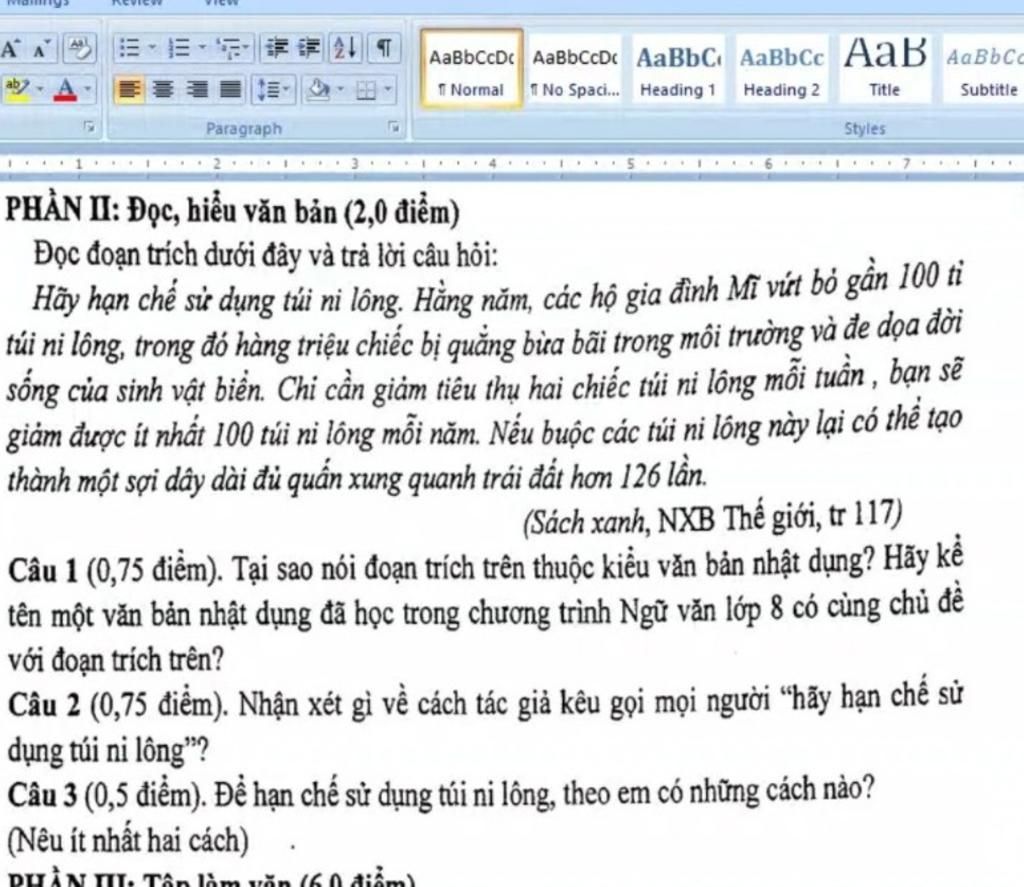The width and height of the screenshot is (1024, 887).
Task: Open the bullets list dropdown arrow
Action: [x=152, y=48]
